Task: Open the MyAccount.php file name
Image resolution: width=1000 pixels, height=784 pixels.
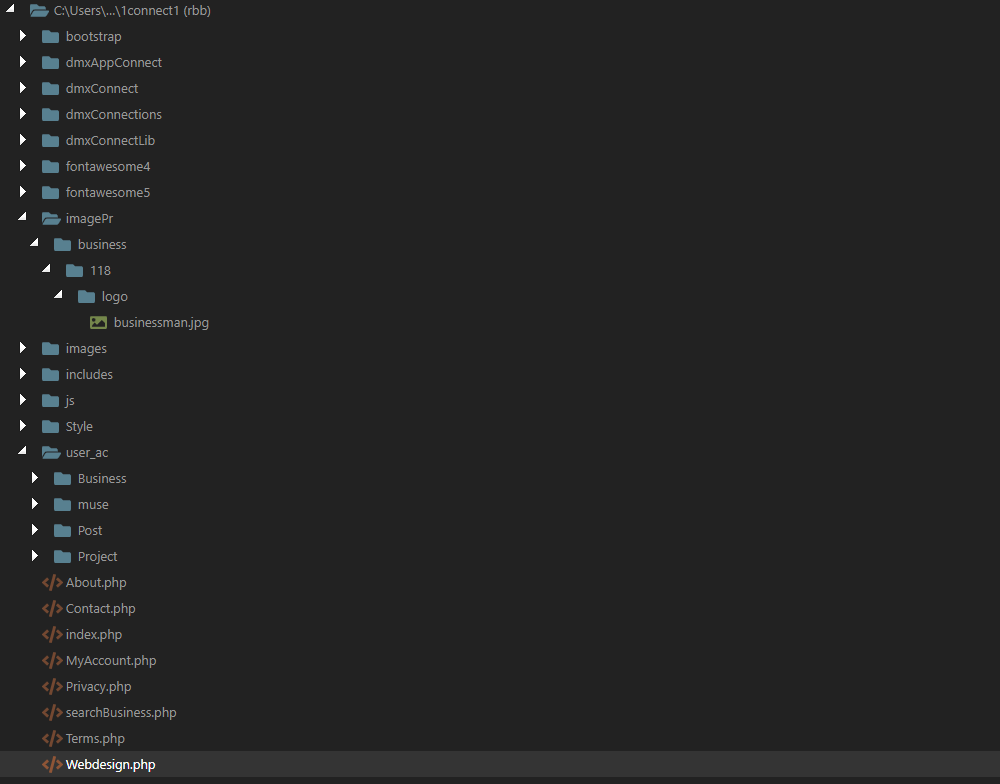Action: click(111, 661)
